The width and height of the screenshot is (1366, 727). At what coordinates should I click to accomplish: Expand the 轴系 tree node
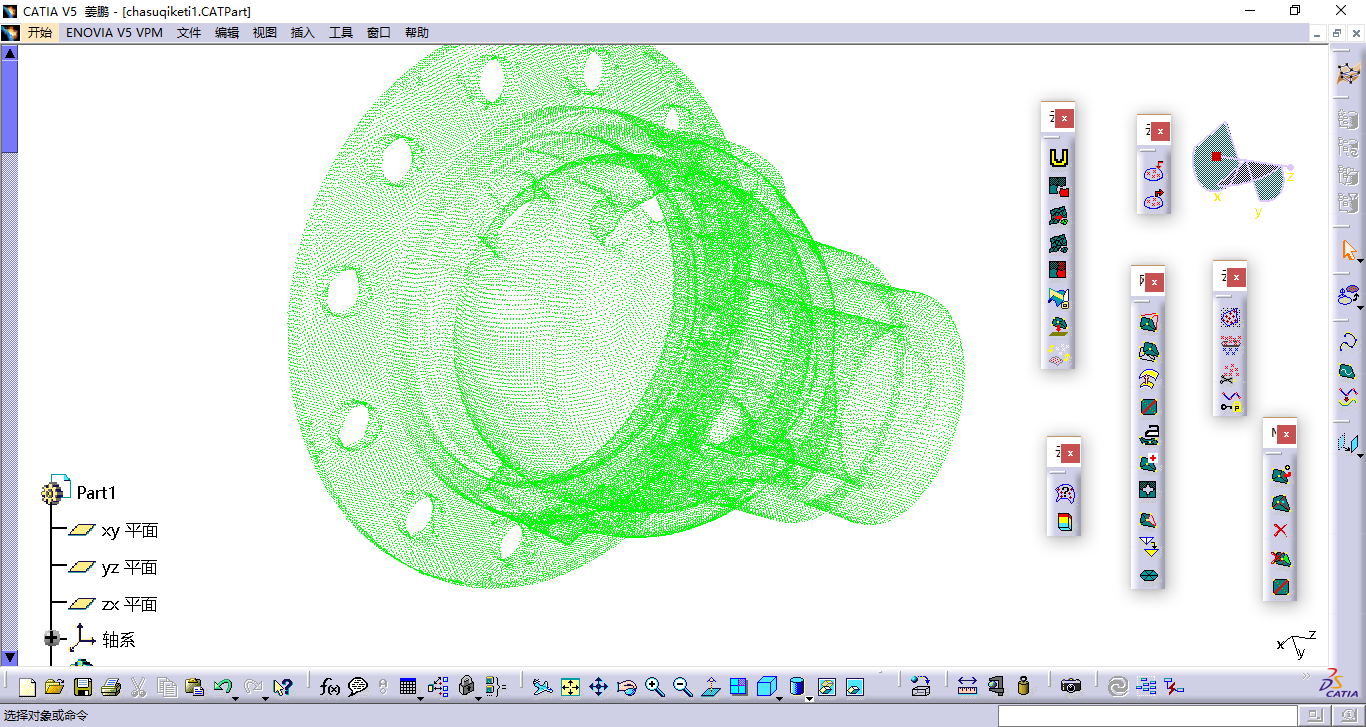pyautogui.click(x=52, y=639)
